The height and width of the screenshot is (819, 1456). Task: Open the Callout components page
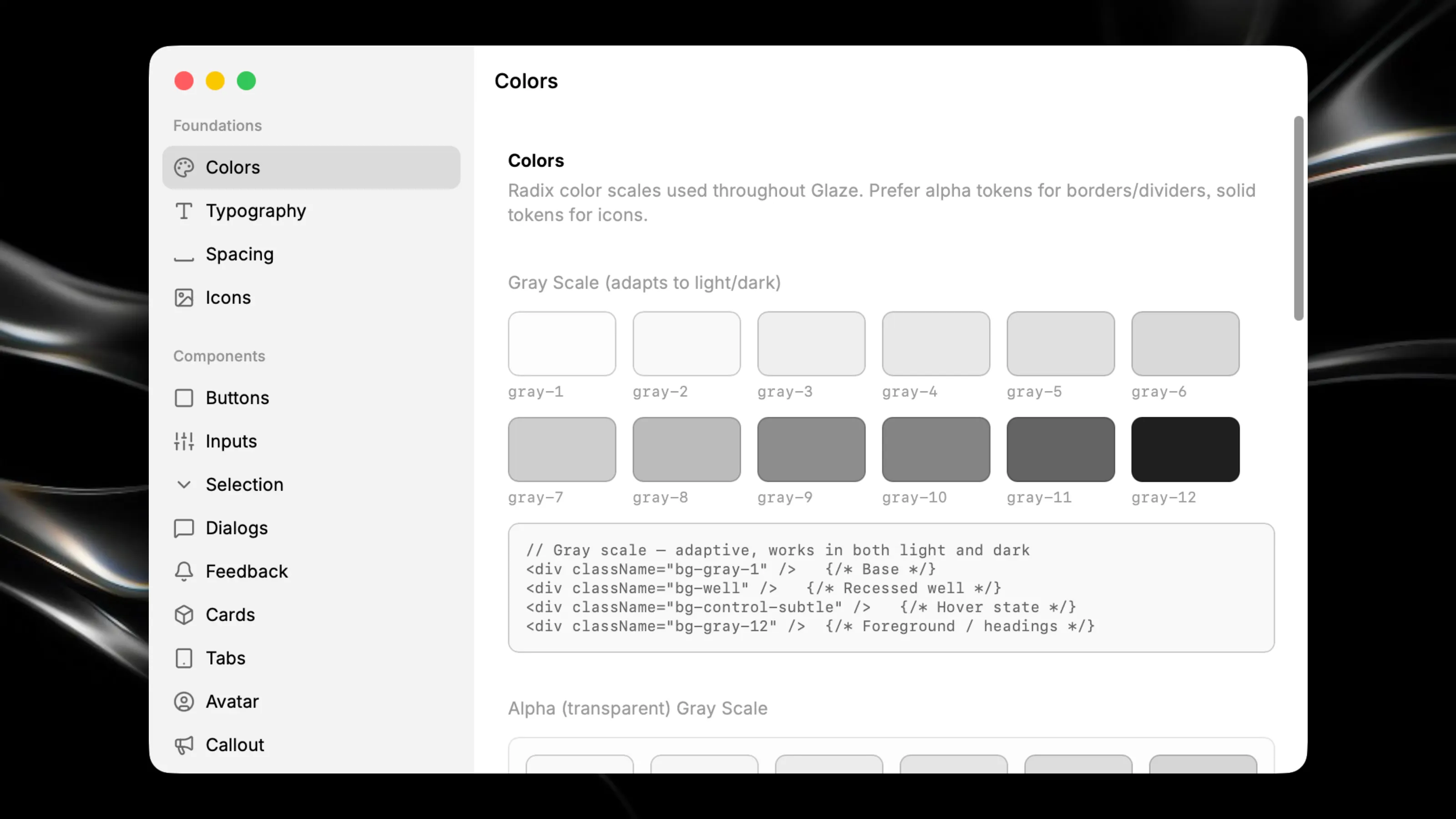click(311, 745)
